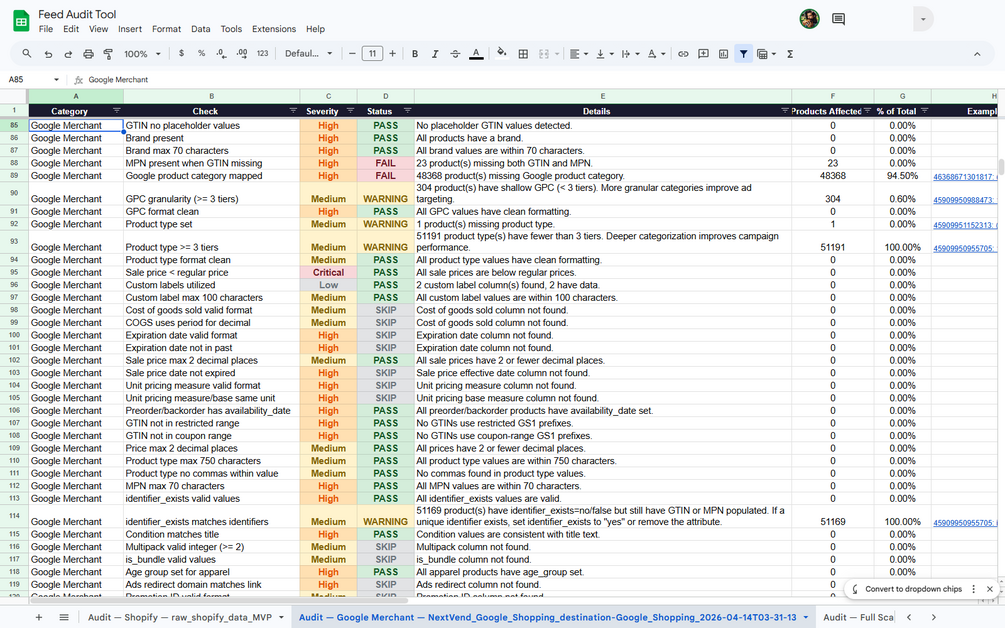Open the filter views table icon
The width and height of the screenshot is (1005, 628).
pos(766,54)
